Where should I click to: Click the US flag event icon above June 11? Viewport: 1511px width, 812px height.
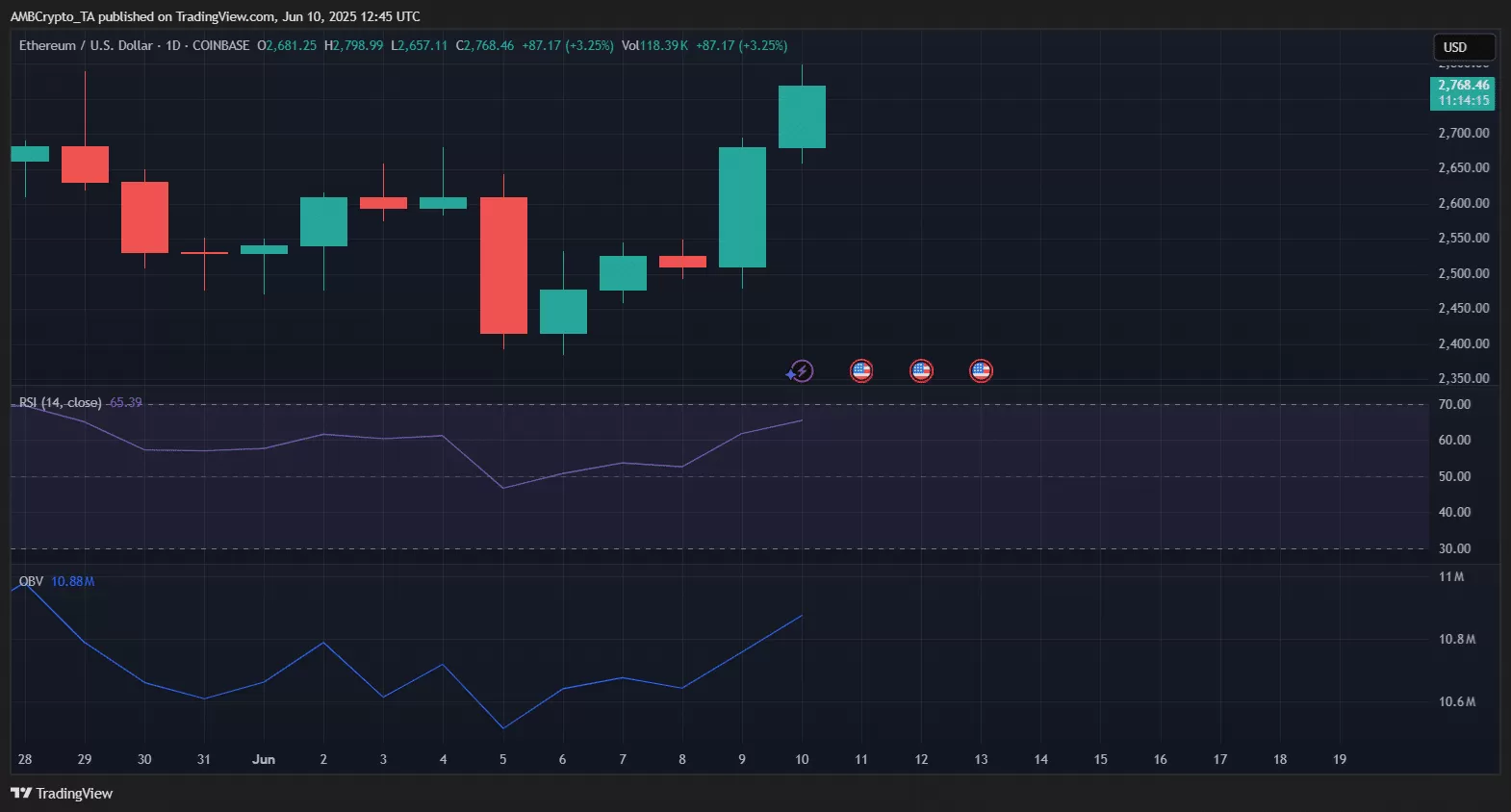pos(861,370)
